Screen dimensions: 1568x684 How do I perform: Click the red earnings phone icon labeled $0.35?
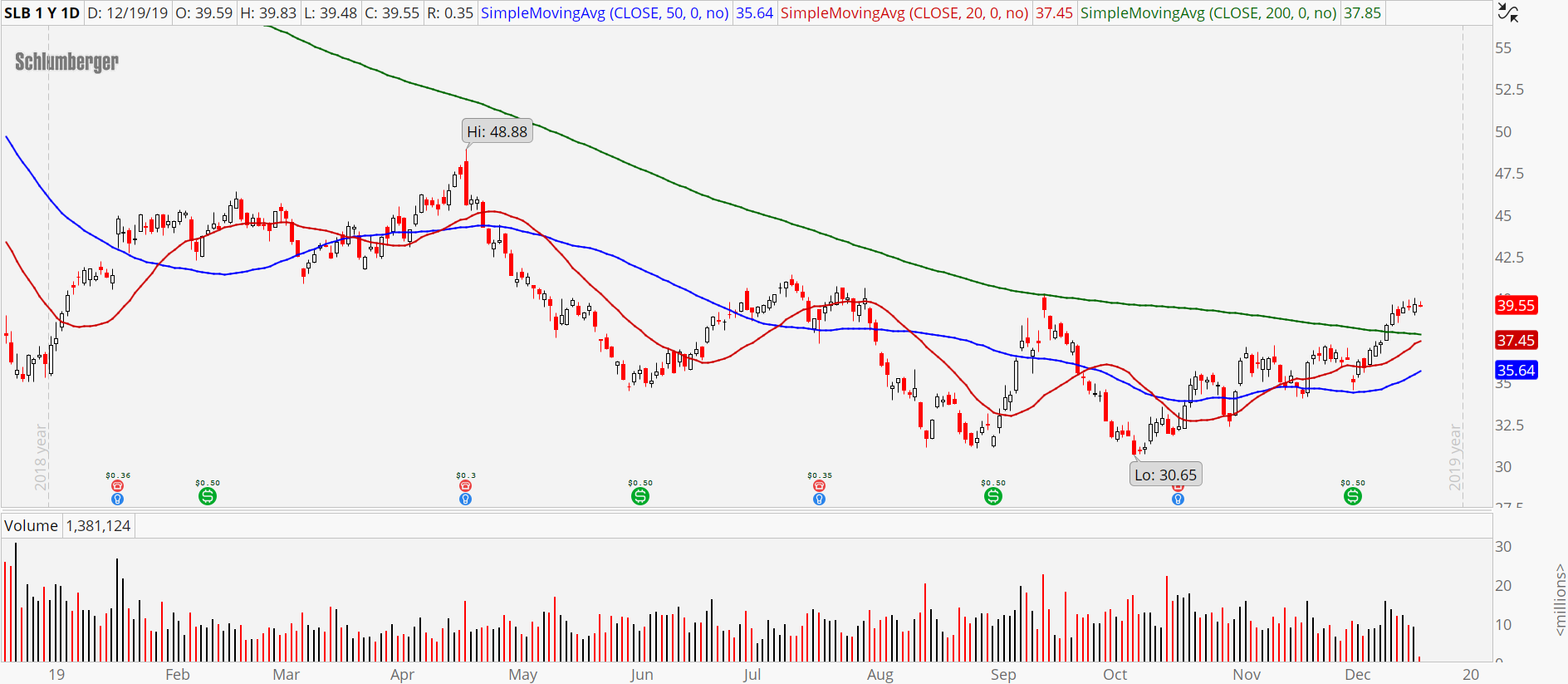pos(819,486)
